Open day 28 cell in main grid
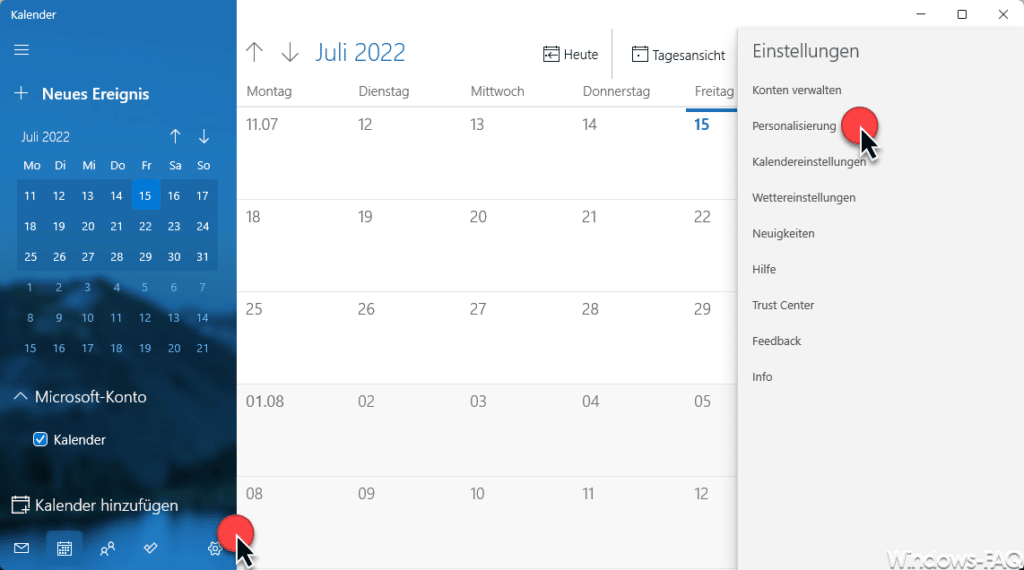 629,338
